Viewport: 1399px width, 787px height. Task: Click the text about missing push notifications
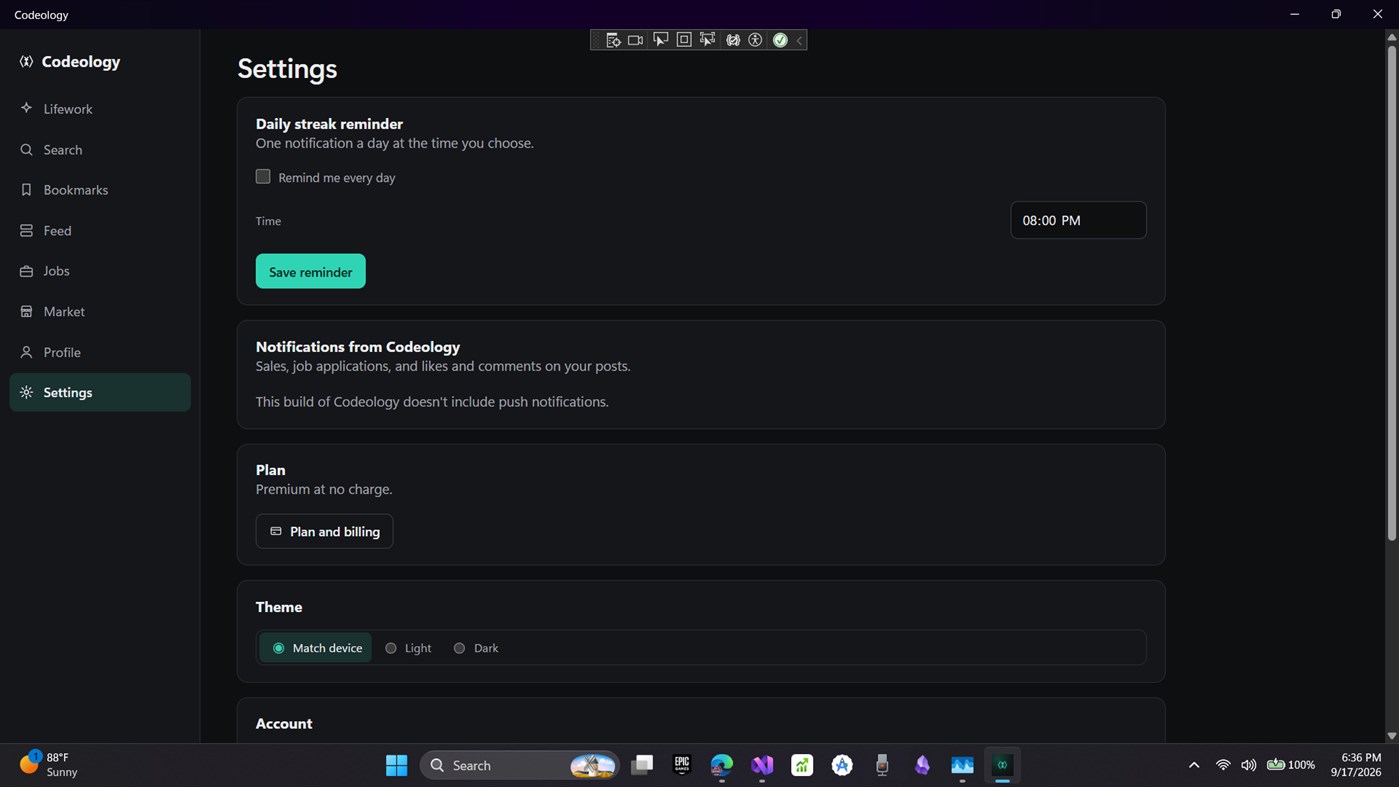pyautogui.click(x=432, y=402)
